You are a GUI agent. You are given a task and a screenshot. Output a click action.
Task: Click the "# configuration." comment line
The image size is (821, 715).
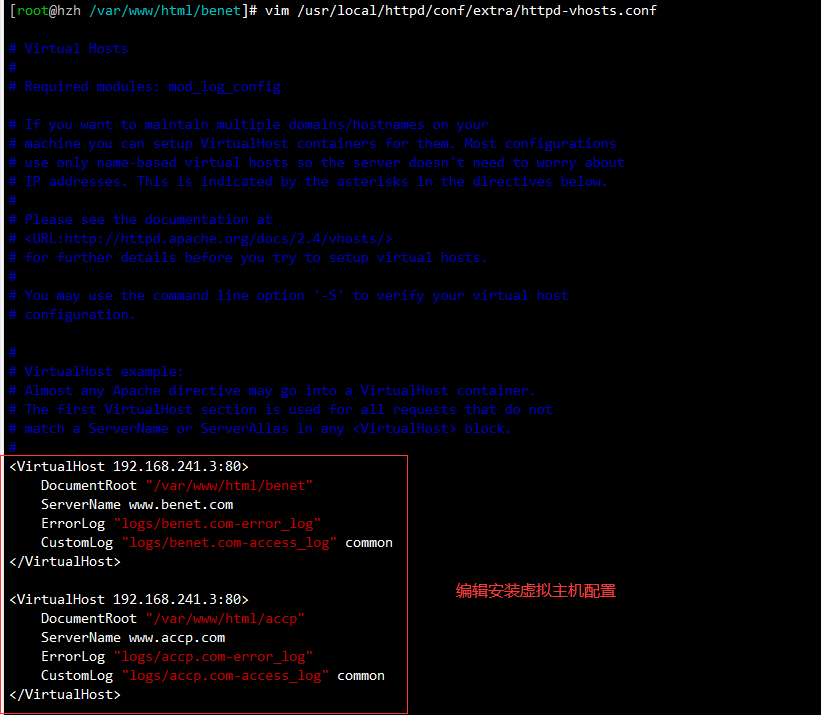coord(72,315)
